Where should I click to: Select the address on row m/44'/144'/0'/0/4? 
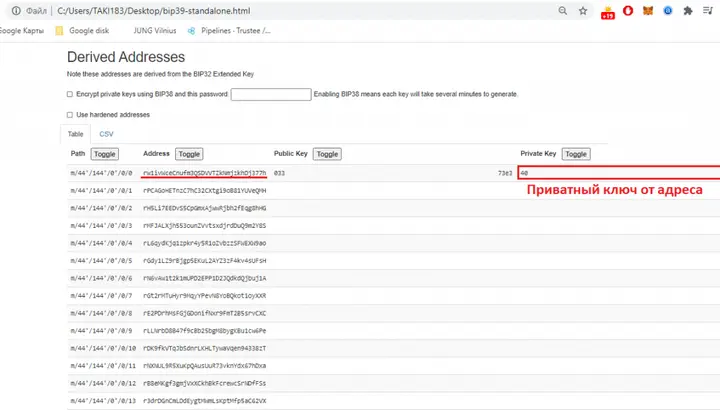pyautogui.click(x=204, y=243)
